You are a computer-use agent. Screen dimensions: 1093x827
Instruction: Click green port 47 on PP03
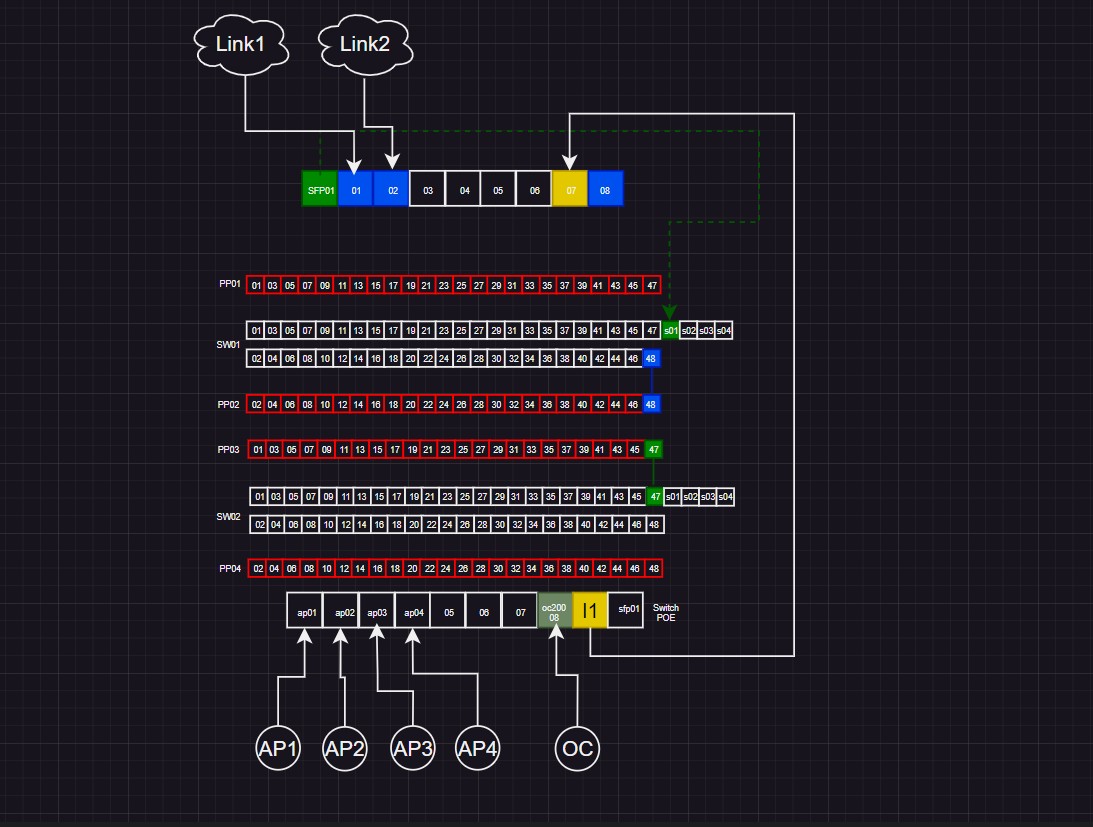click(x=653, y=450)
